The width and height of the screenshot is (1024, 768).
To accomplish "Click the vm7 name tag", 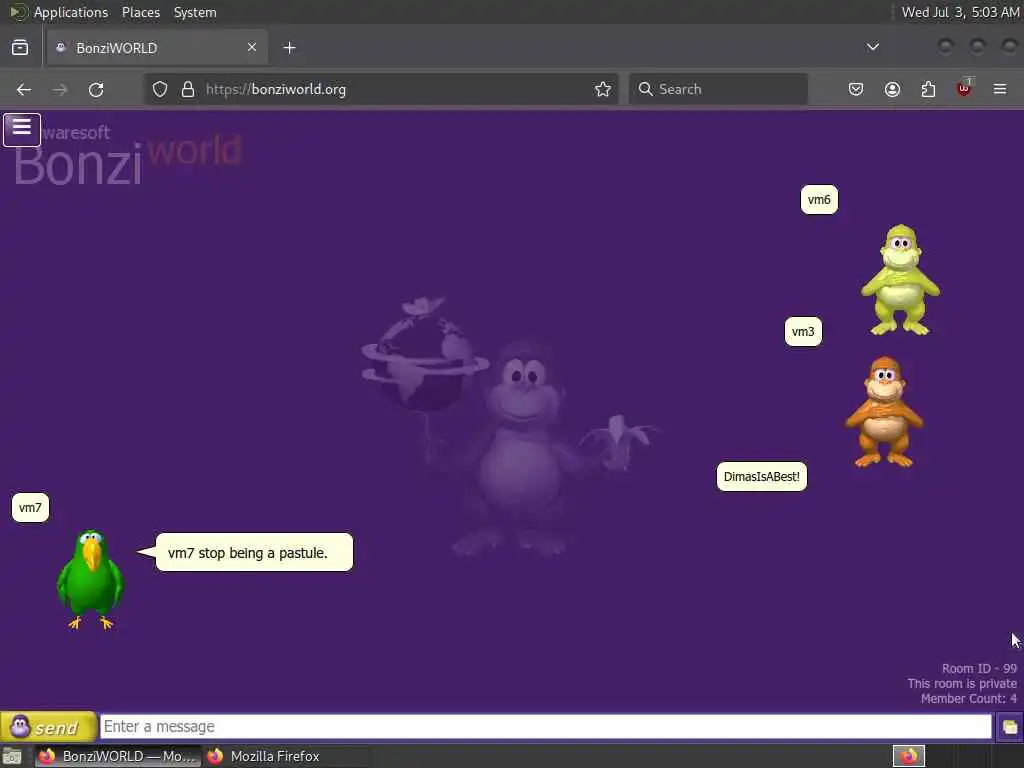I will coord(30,508).
